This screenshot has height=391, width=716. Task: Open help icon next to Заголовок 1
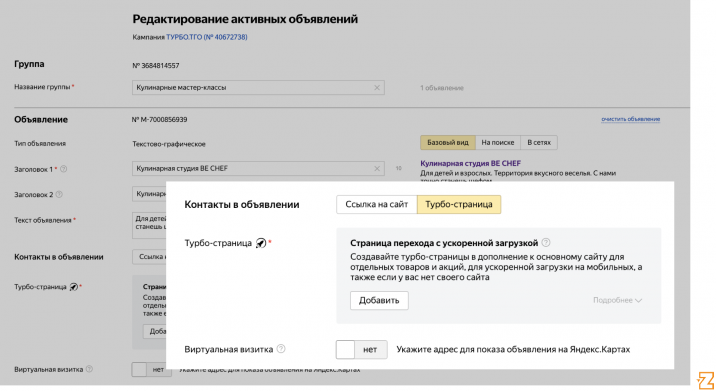pyautogui.click(x=63, y=169)
